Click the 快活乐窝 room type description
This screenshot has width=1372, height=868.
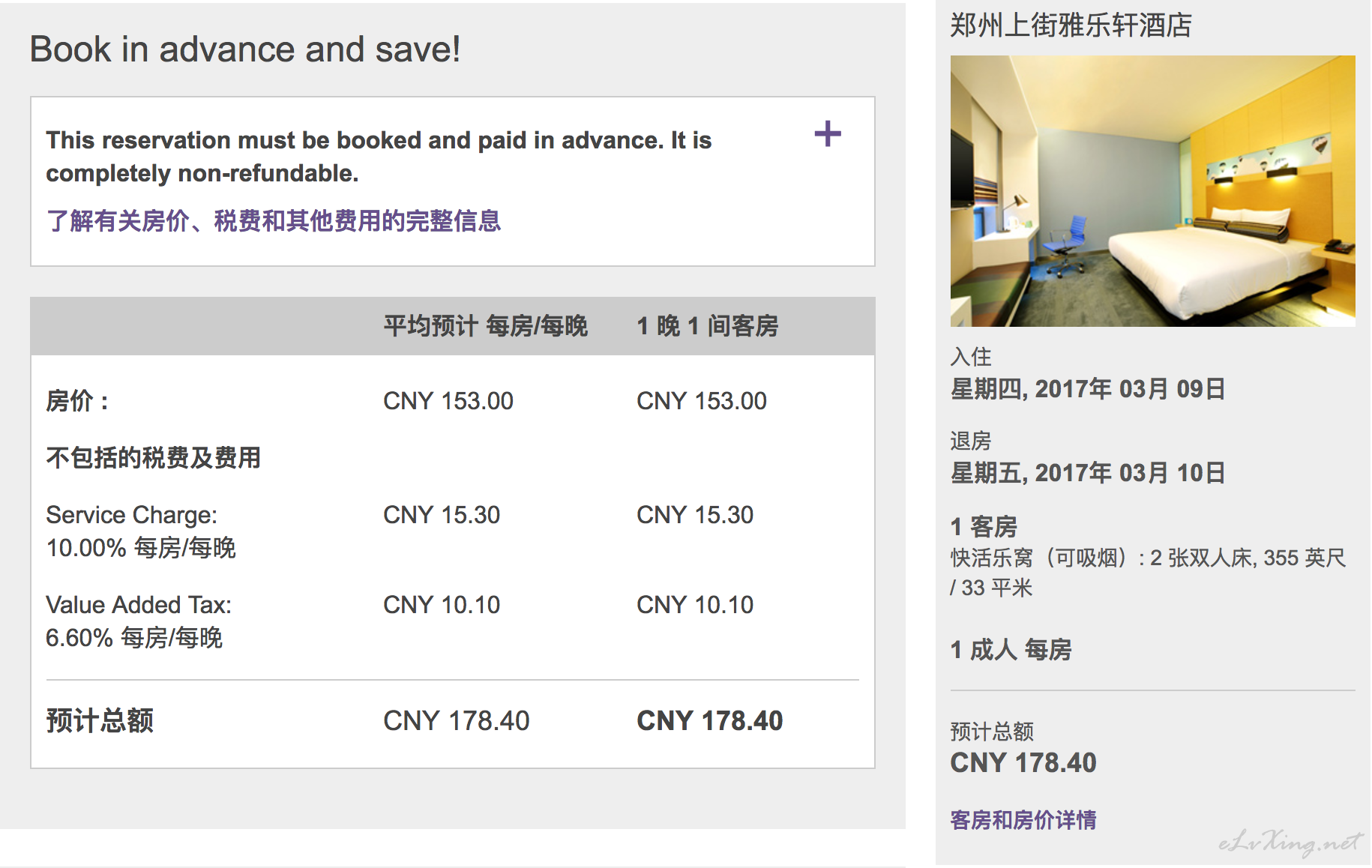click(1148, 573)
